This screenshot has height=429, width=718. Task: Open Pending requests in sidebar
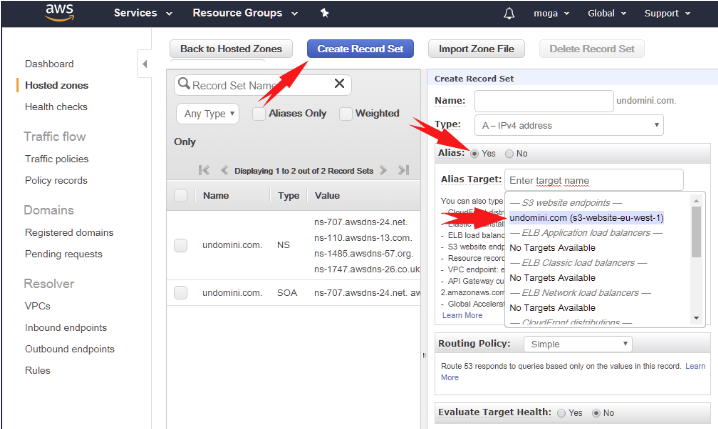pyautogui.click(x=64, y=254)
